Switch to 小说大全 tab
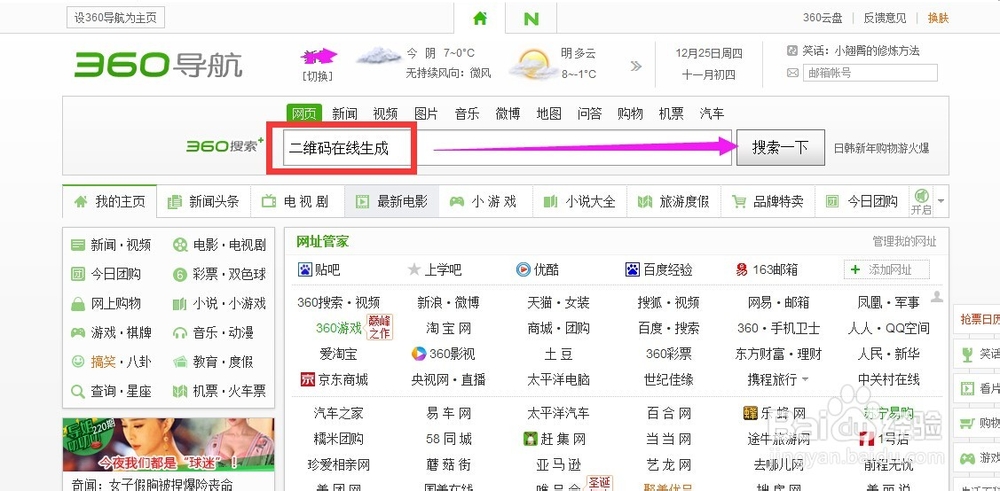 pos(580,202)
